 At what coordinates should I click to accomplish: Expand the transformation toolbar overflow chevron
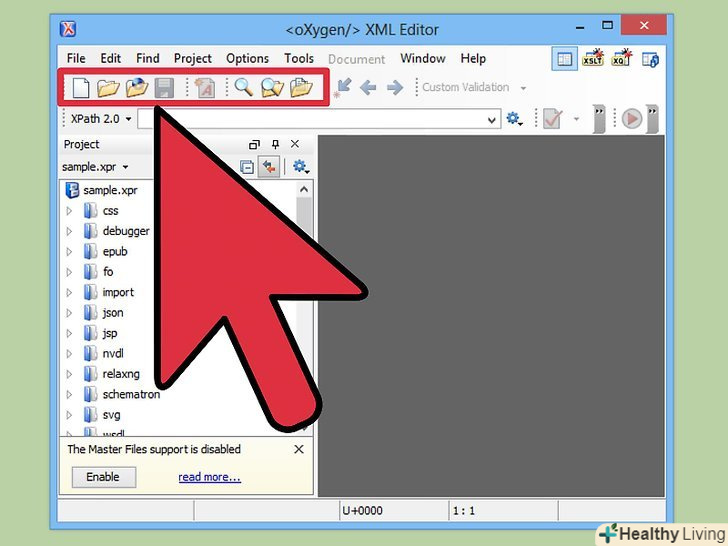[652, 119]
